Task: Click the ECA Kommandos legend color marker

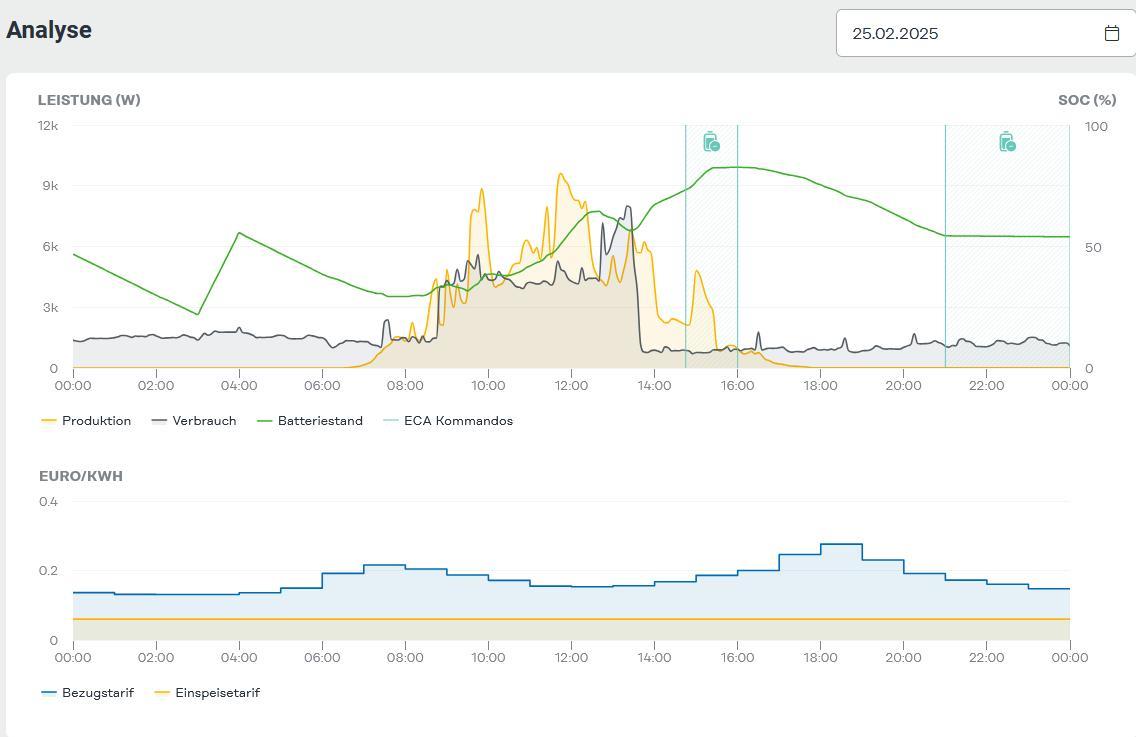Action: pos(391,421)
